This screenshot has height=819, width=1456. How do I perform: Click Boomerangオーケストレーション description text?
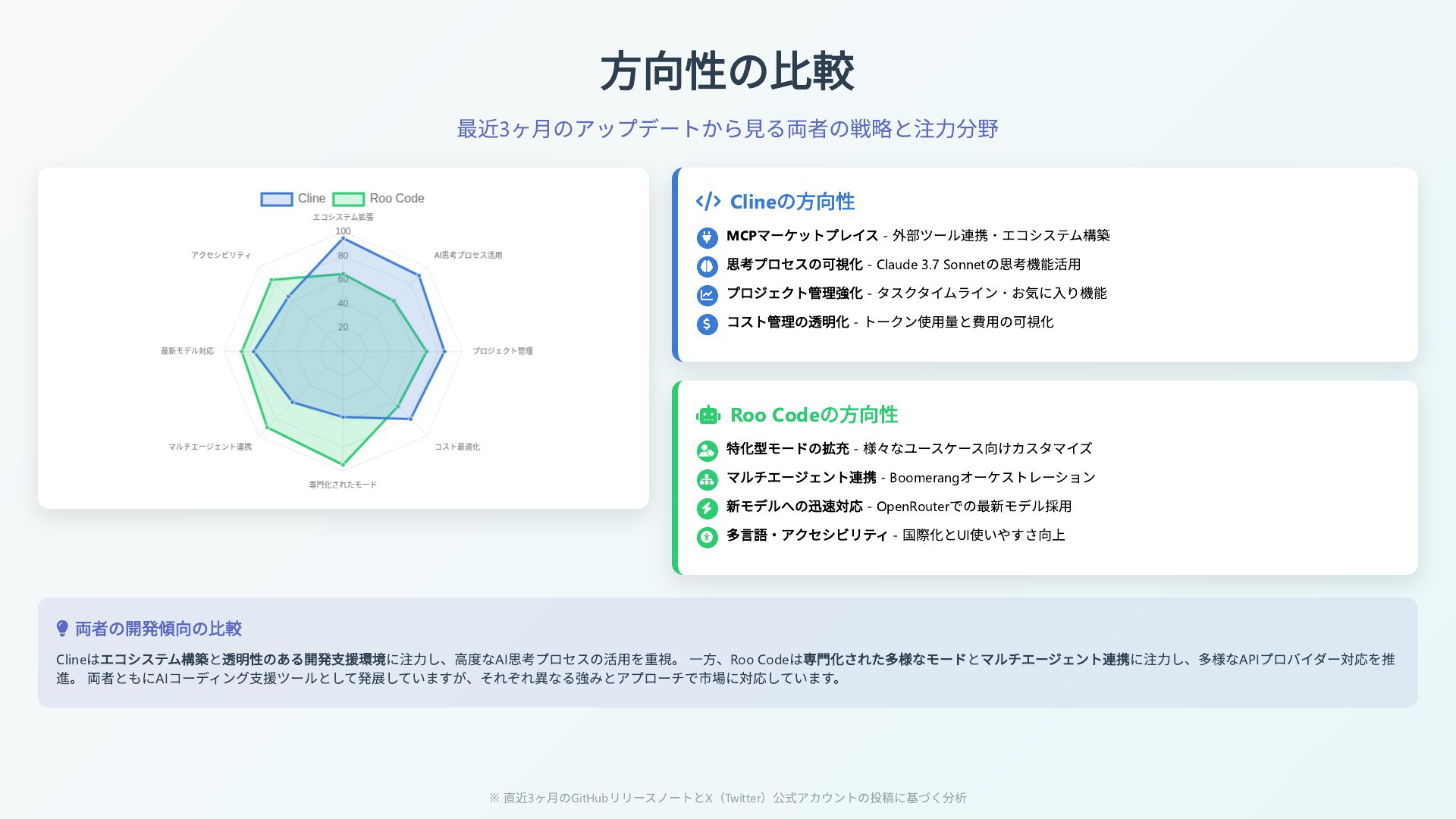[993, 478]
